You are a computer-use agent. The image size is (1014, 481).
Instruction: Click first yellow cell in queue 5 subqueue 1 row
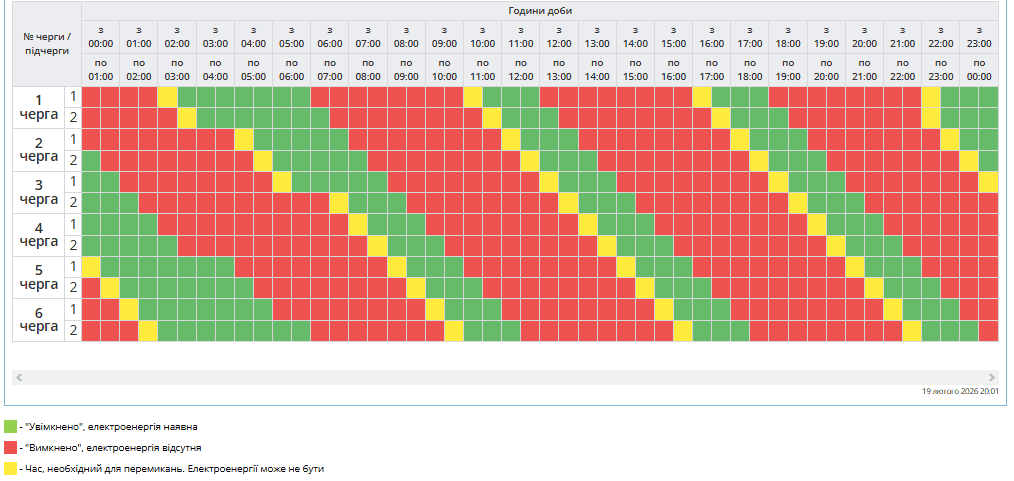[x=91, y=267]
